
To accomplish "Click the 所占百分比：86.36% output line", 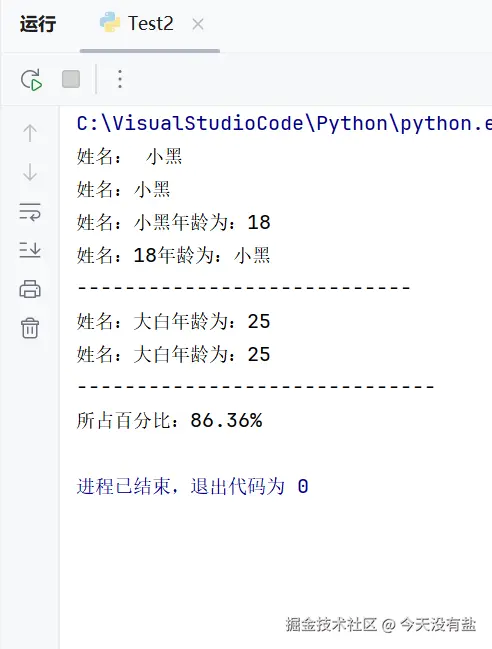I will tap(169, 421).
